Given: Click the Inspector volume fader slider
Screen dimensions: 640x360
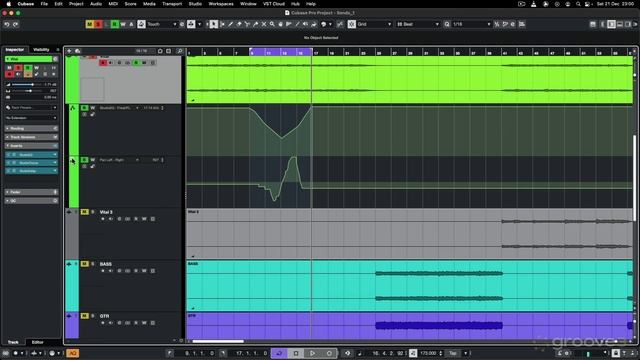Looking at the screenshot, I should pyautogui.click(x=27, y=84).
